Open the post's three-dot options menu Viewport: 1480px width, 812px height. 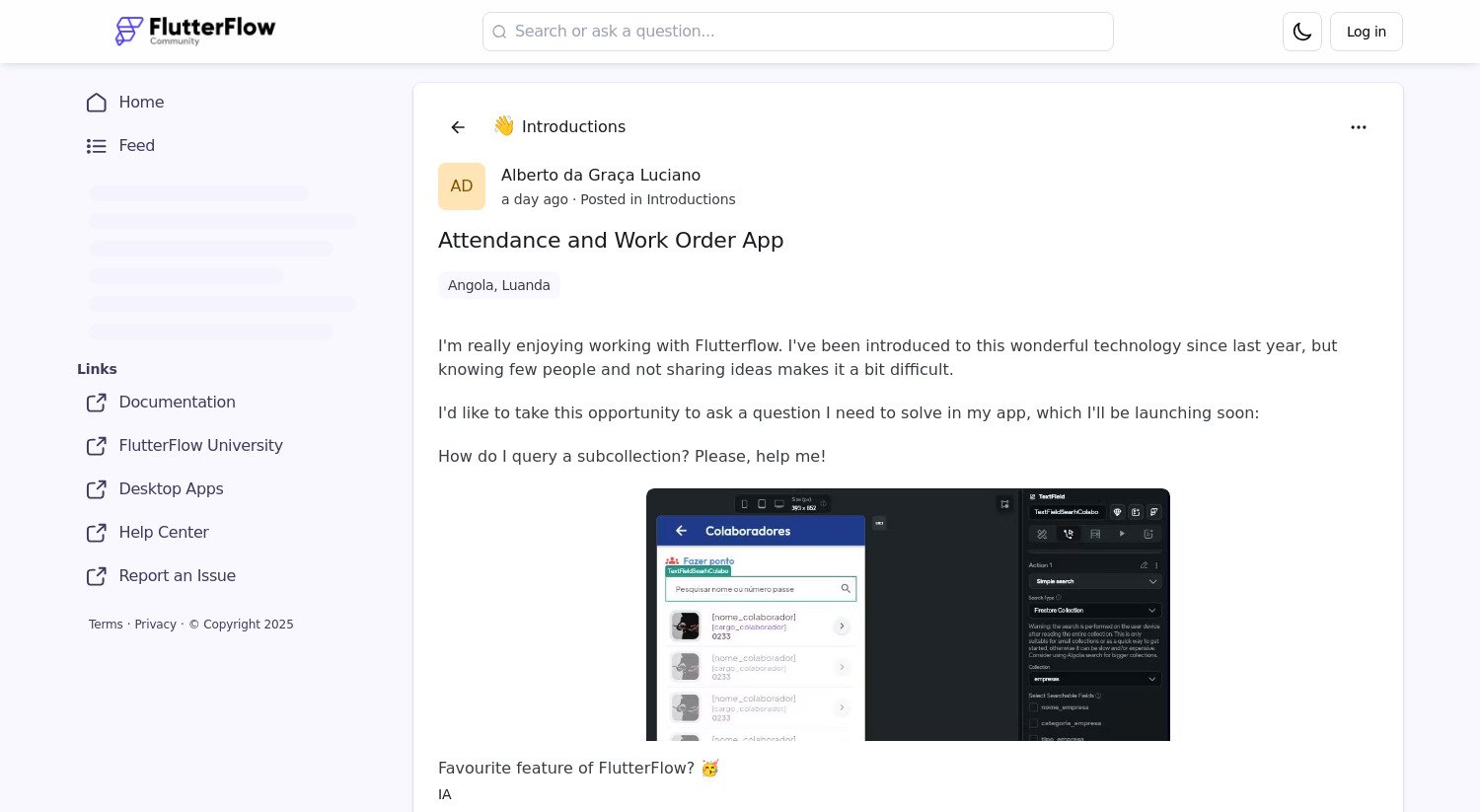(1359, 127)
